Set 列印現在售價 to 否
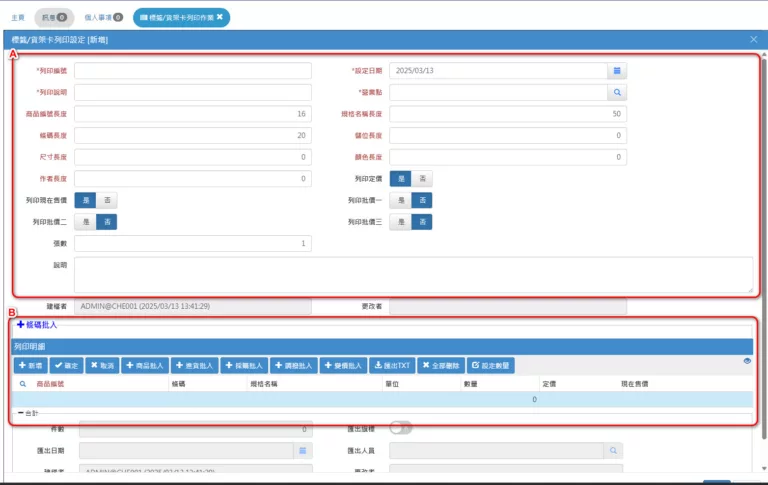This screenshot has height=485, width=768. [108, 200]
